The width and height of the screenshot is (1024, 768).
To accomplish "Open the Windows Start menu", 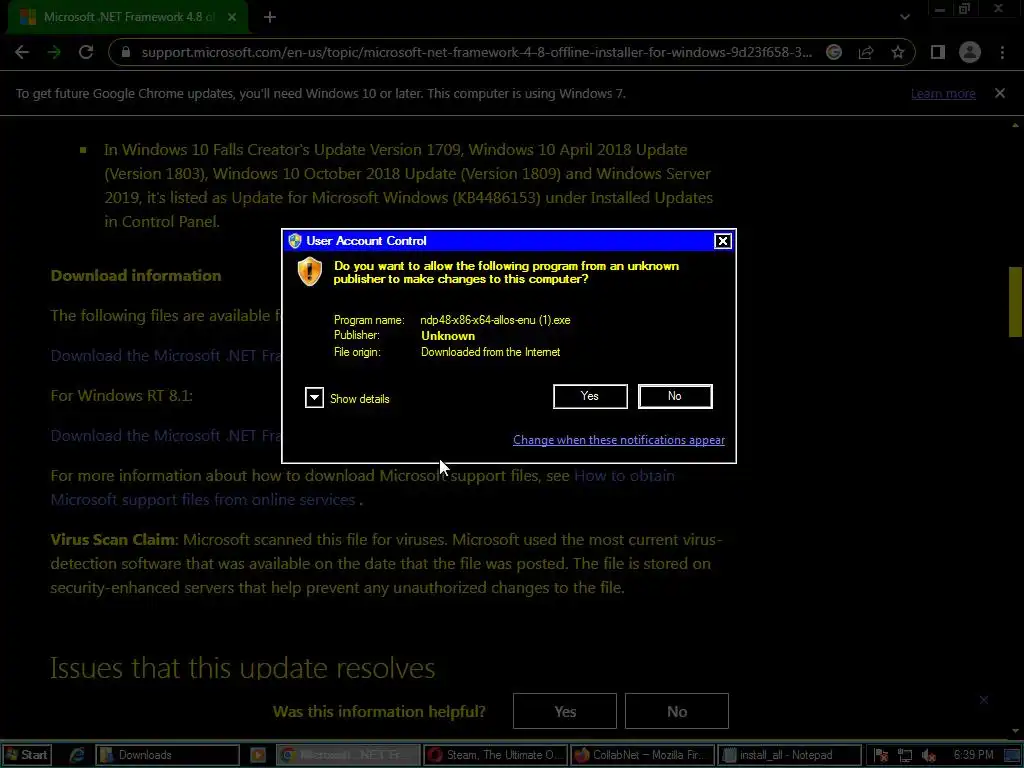I will (x=27, y=755).
